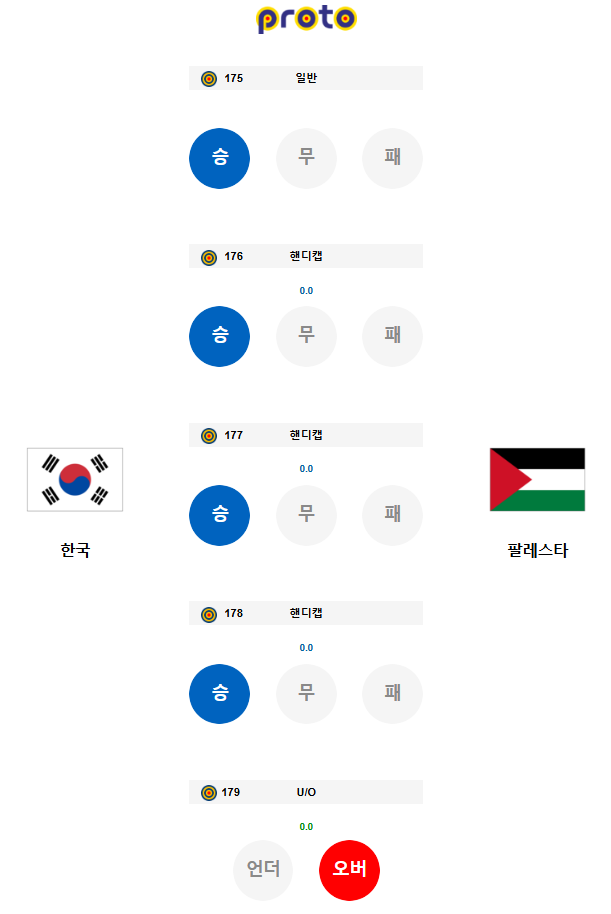Click the target icon beside game 179
The height and width of the screenshot is (914, 611).
pos(209,793)
